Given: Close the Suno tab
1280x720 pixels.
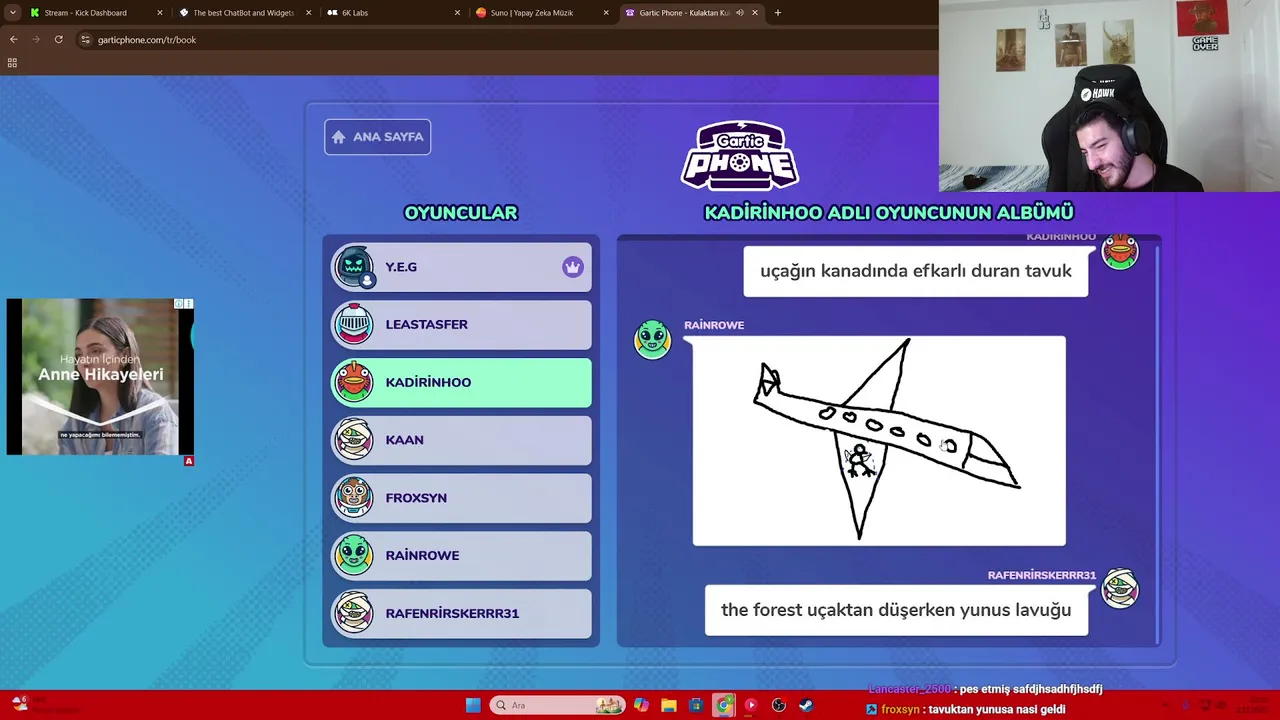Looking at the screenshot, I should [606, 13].
